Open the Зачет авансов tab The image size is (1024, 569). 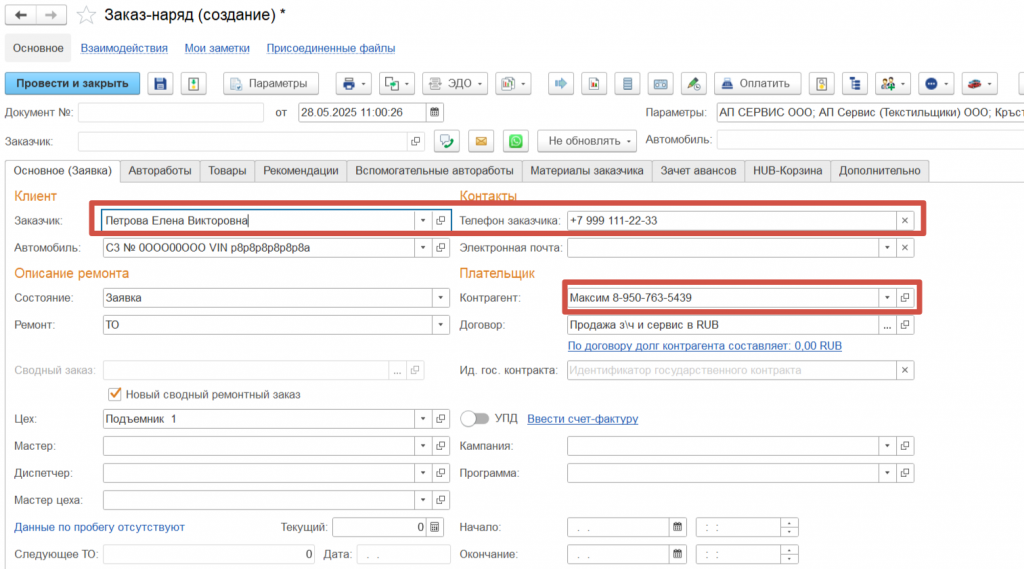[698, 171]
